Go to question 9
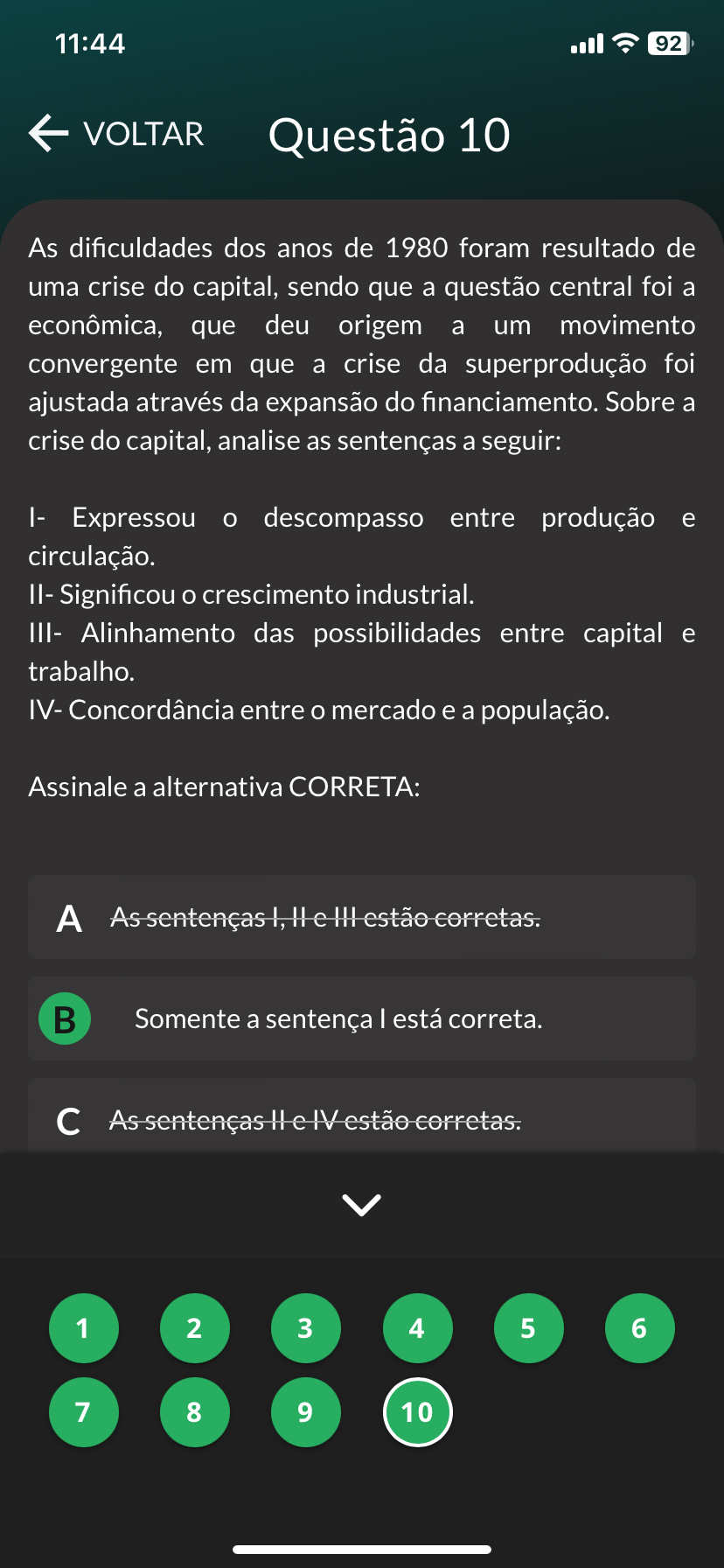The height and width of the screenshot is (1568, 724). click(305, 1412)
